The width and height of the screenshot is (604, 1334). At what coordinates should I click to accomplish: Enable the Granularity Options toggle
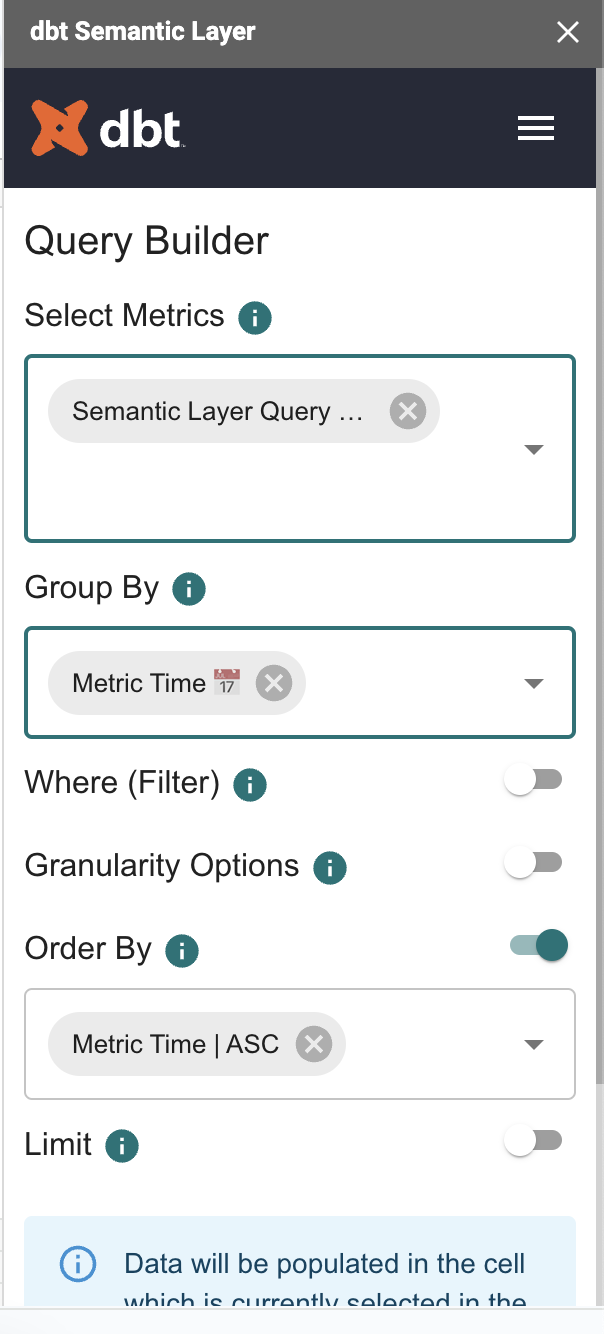pyautogui.click(x=534, y=861)
